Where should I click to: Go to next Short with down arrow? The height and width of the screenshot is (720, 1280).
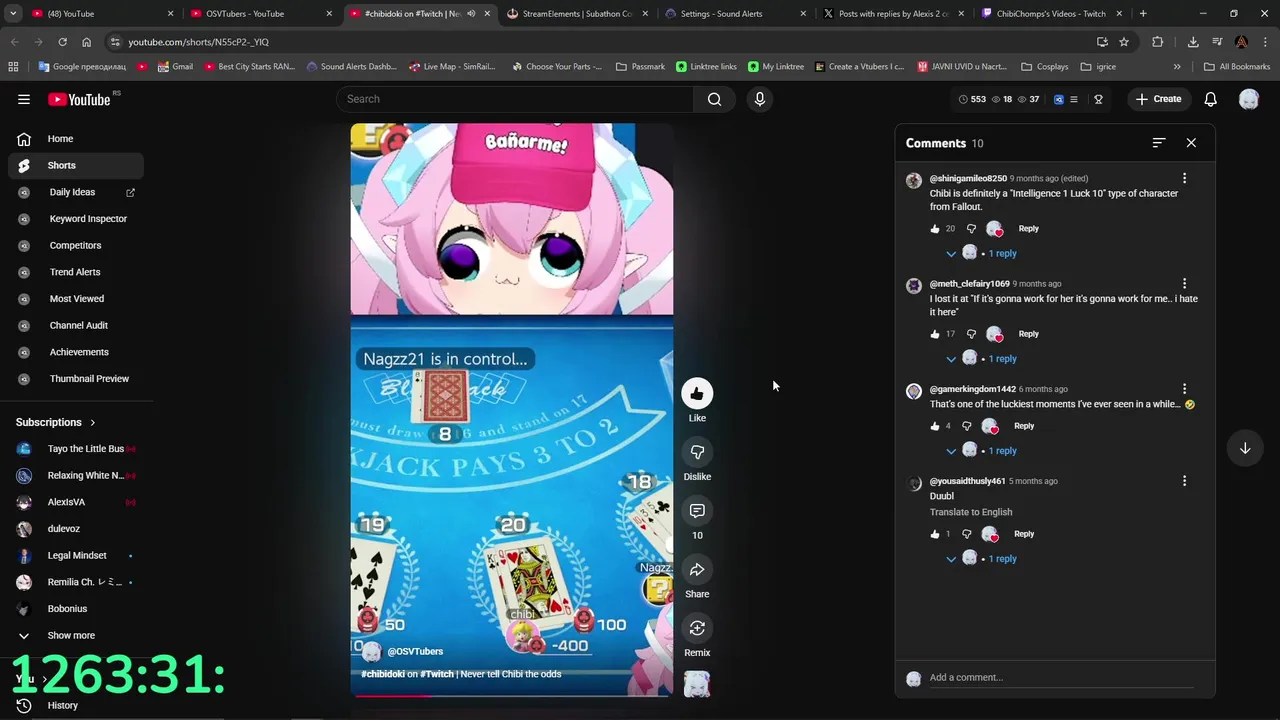tap(1245, 449)
